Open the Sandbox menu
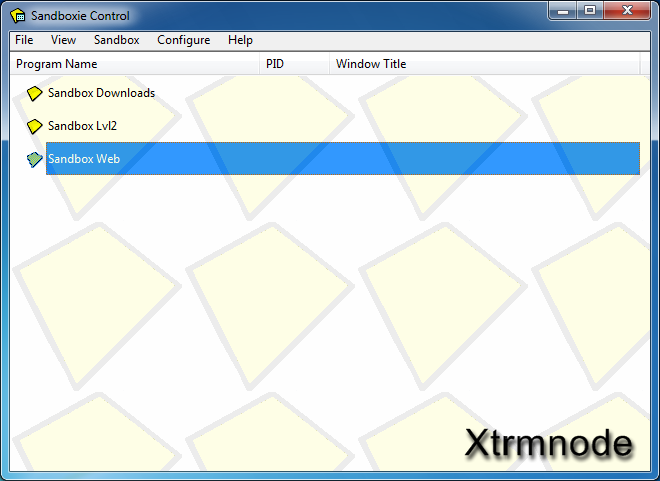This screenshot has height=481, width=660. [x=117, y=40]
